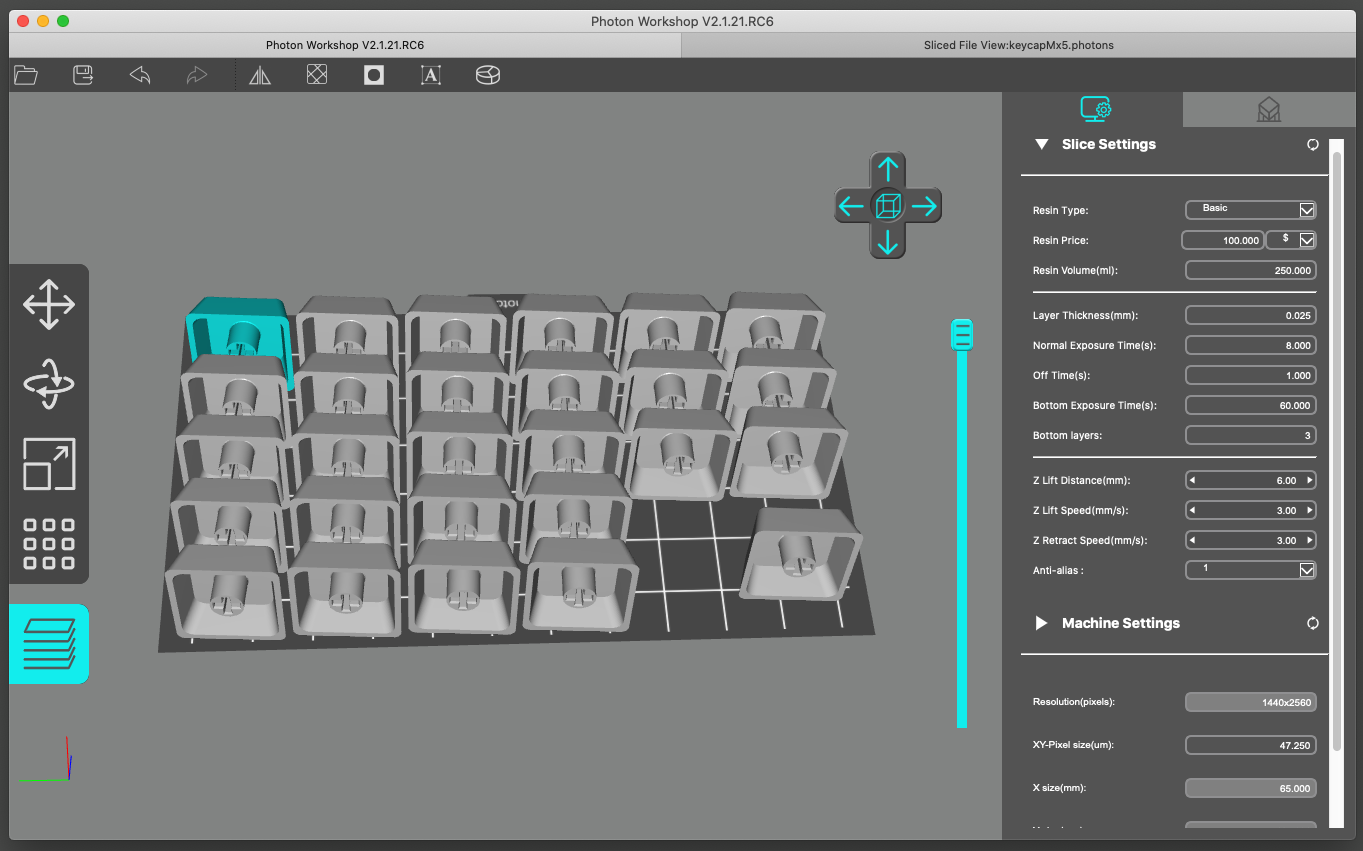
Task: Click the 'Layer Thickness(mm):' label
Action: click(1085, 315)
